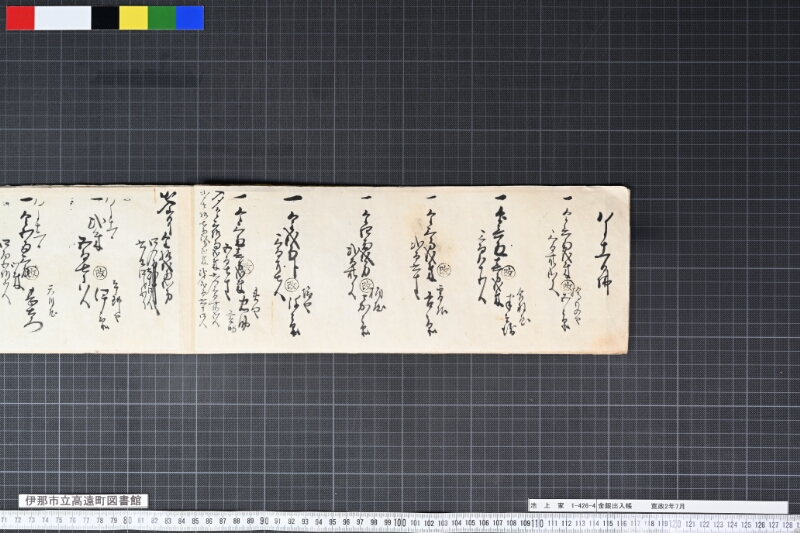Screen dimensions: 800x533
Task: Click the large heading column at the document's right edge
Action: point(604,252)
